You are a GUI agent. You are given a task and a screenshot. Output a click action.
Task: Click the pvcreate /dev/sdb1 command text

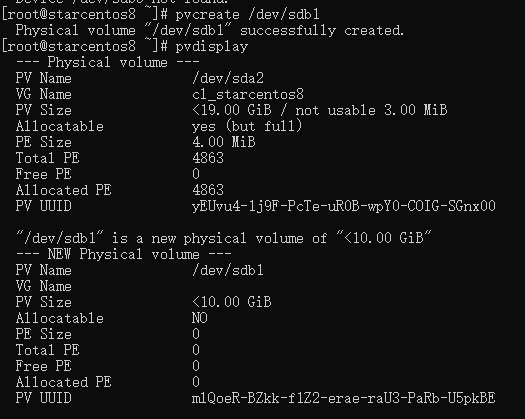point(247,14)
